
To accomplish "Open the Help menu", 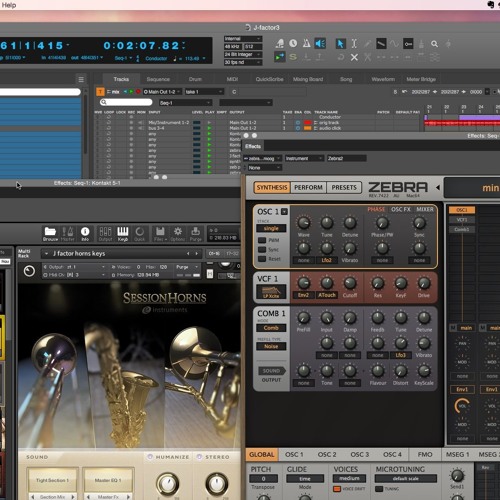I will [x=9, y=5].
